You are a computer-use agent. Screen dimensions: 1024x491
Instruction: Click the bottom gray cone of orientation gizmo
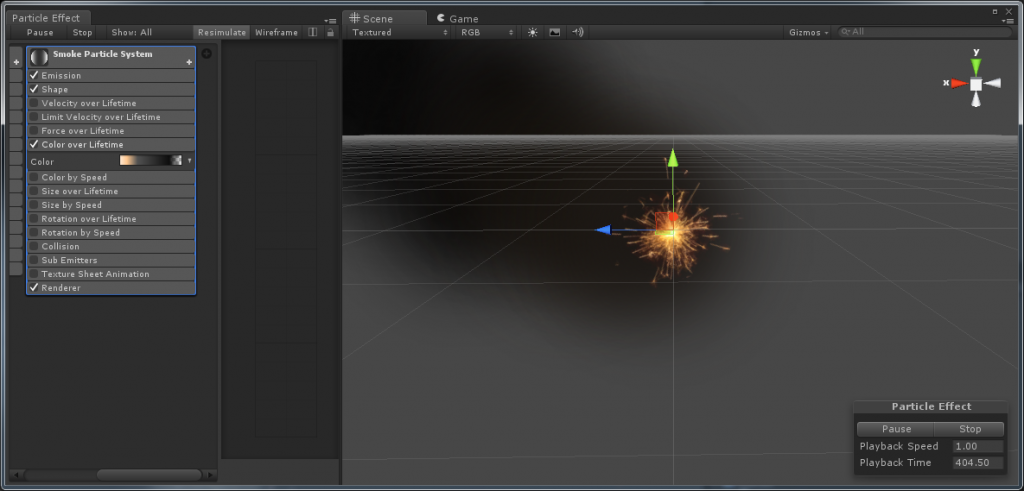tap(976, 100)
